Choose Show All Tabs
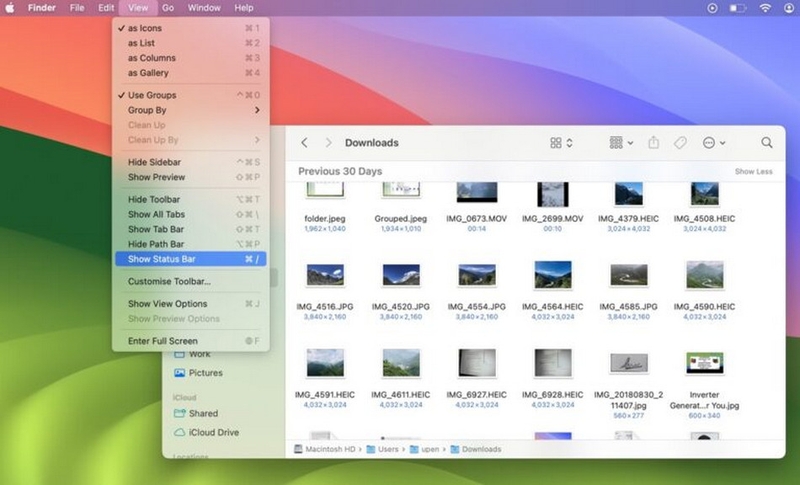 tap(191, 214)
